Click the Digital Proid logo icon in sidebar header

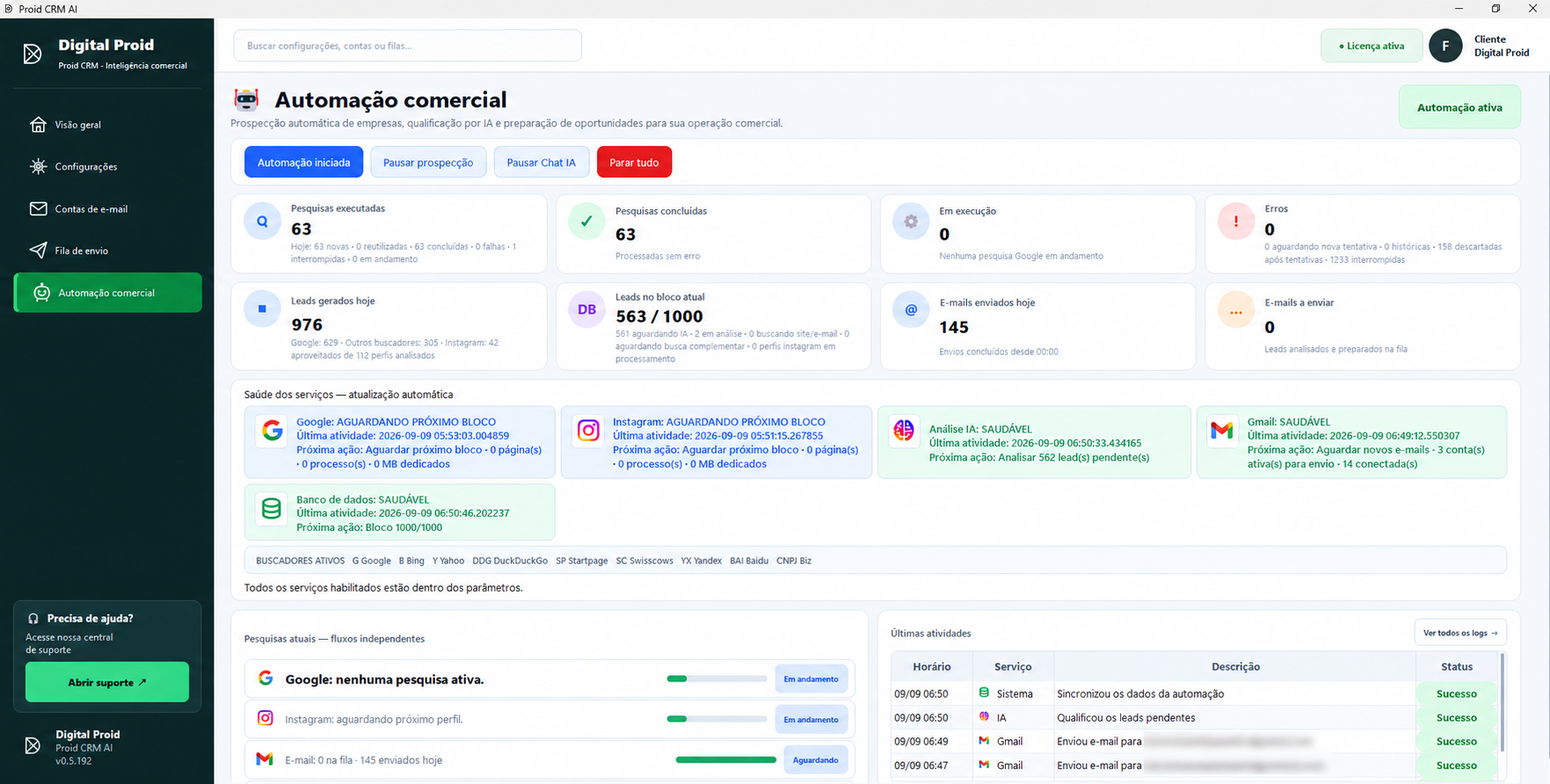click(x=33, y=54)
